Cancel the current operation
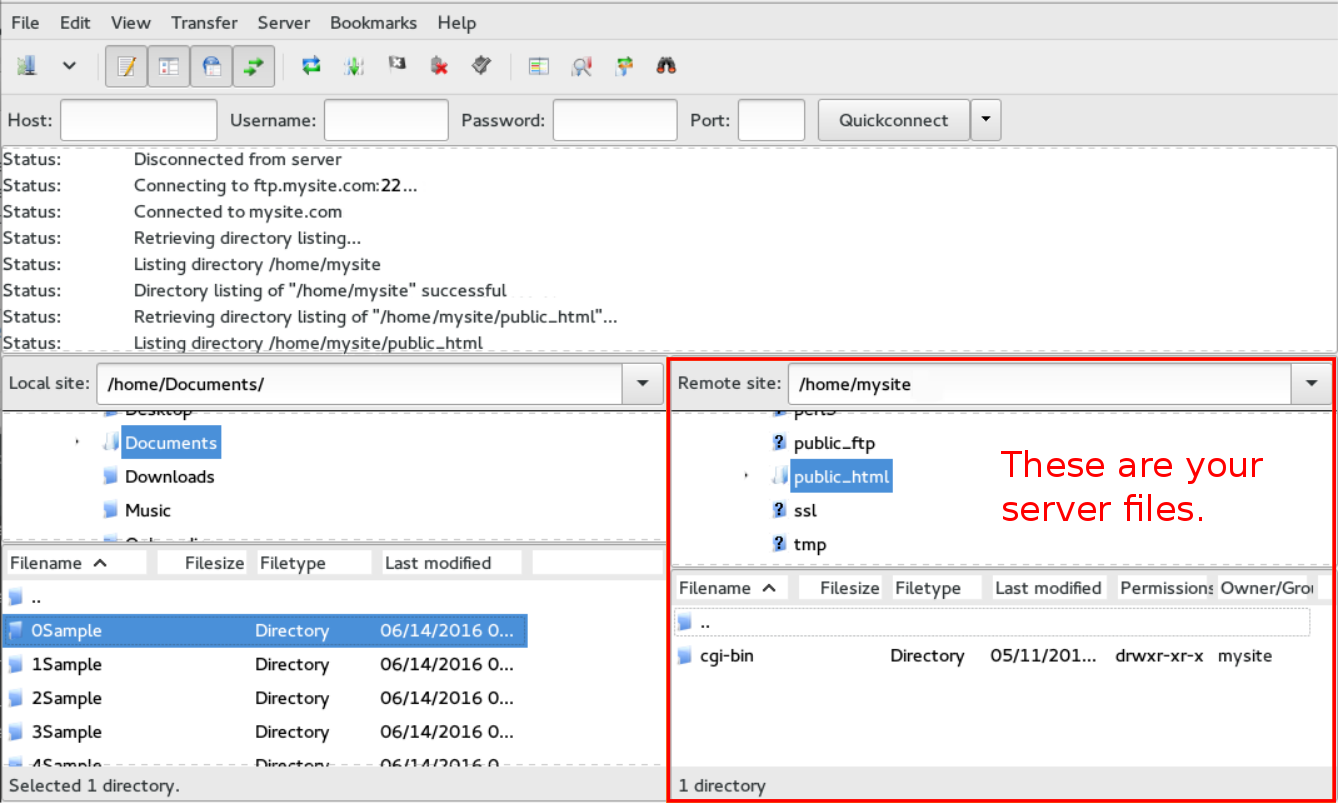Image resolution: width=1338 pixels, height=803 pixels. (x=397, y=65)
